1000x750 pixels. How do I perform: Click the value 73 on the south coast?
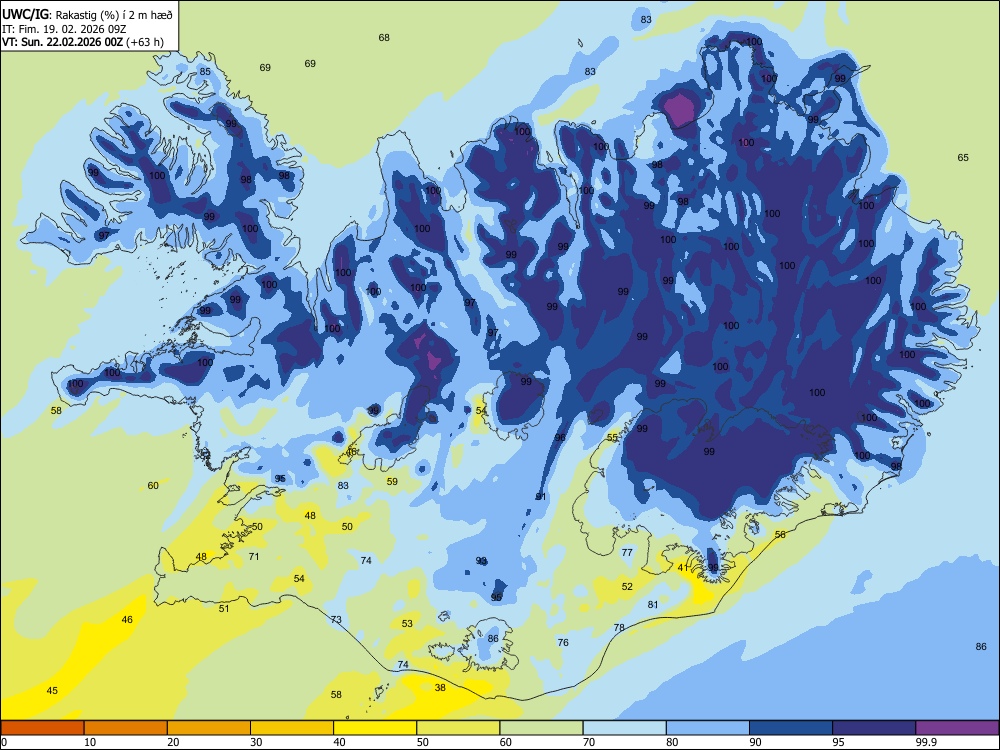click(x=336, y=619)
